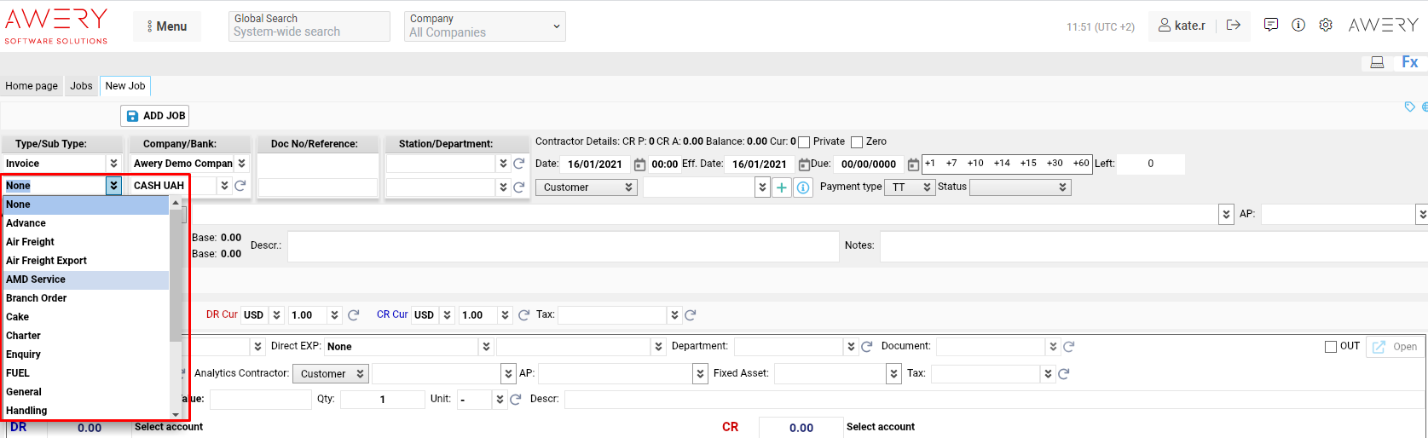1428x438 pixels.
Task: Expand the Invoice type dropdown
Action: point(113,163)
